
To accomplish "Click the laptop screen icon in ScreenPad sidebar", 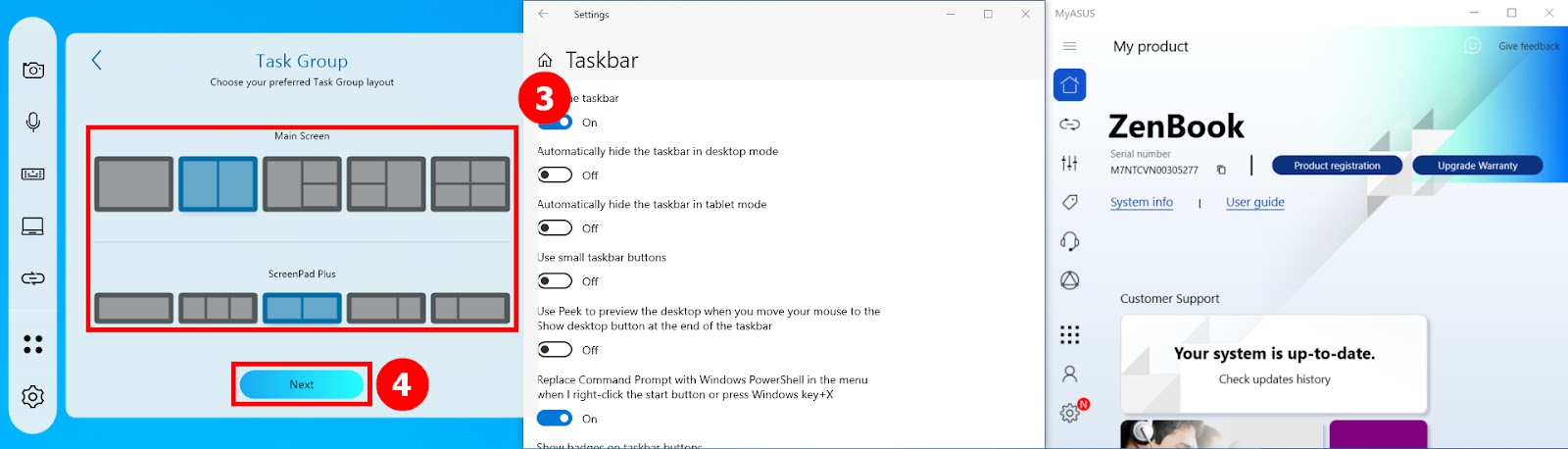I will (33, 226).
